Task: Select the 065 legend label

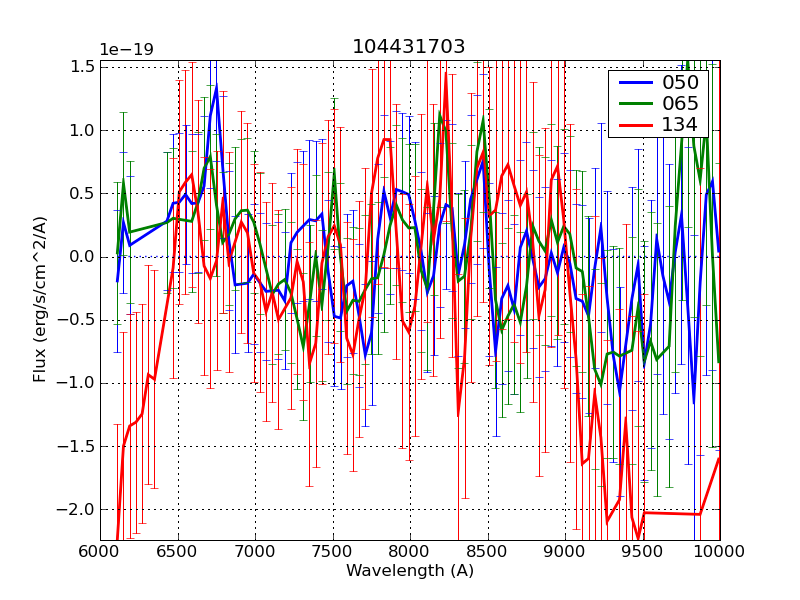Action: (680, 104)
